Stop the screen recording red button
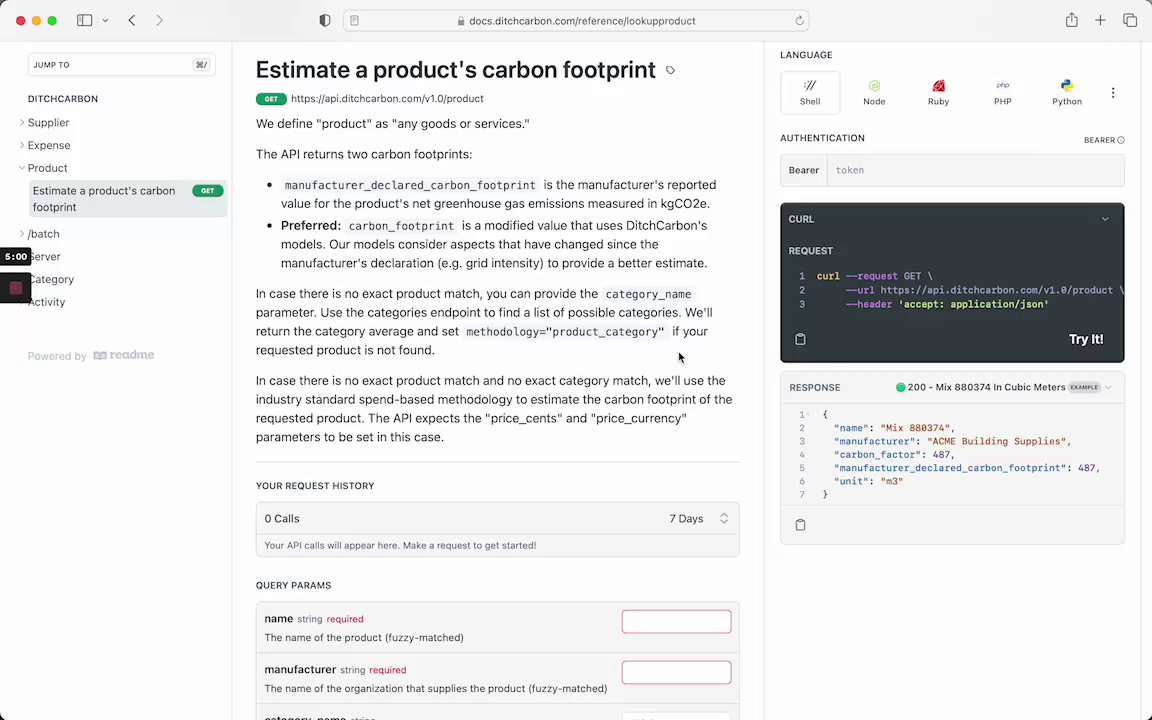 [15, 288]
